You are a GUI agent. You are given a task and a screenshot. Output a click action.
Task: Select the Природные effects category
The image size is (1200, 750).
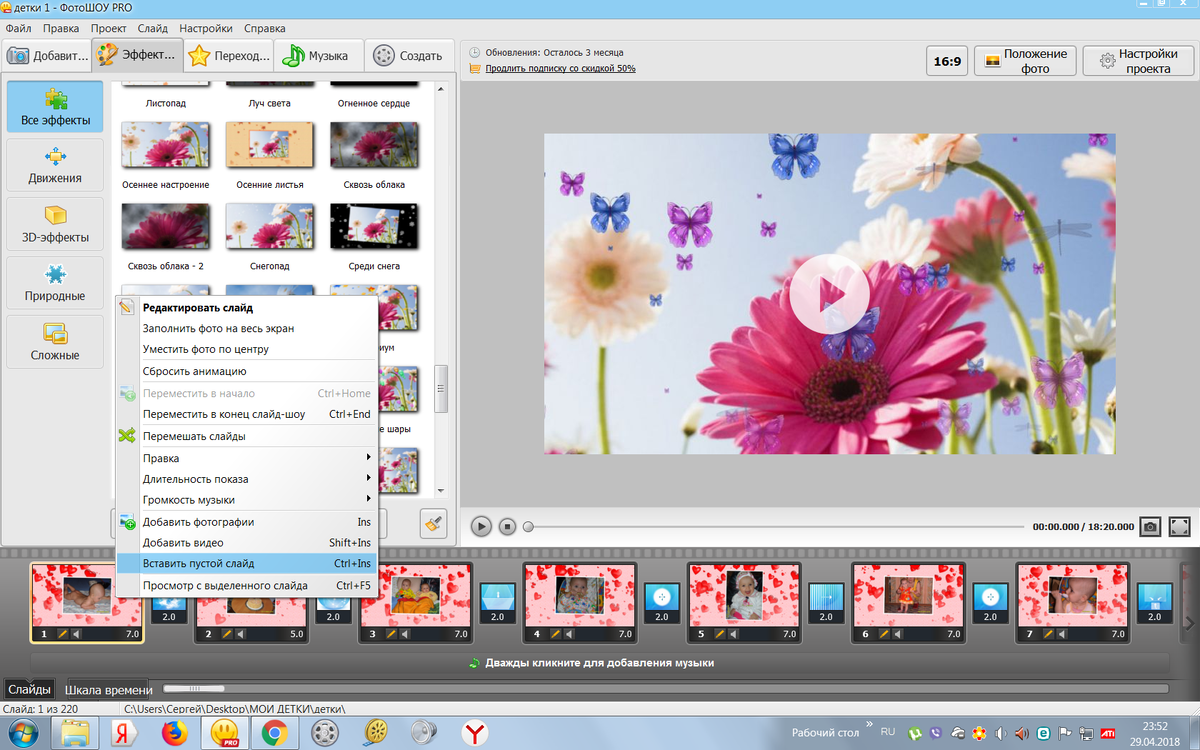[x=55, y=283]
